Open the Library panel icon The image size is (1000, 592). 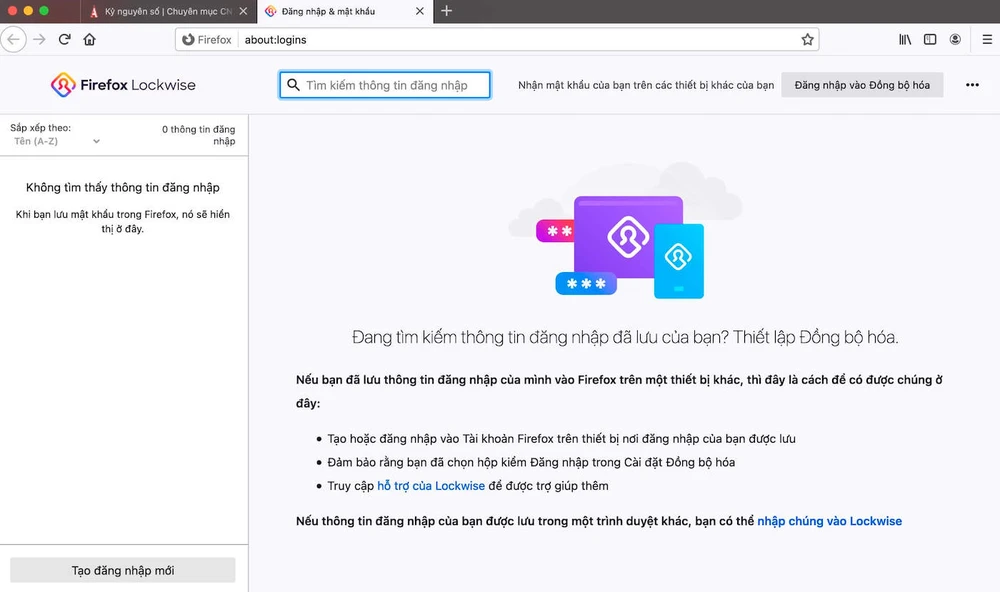coord(905,39)
